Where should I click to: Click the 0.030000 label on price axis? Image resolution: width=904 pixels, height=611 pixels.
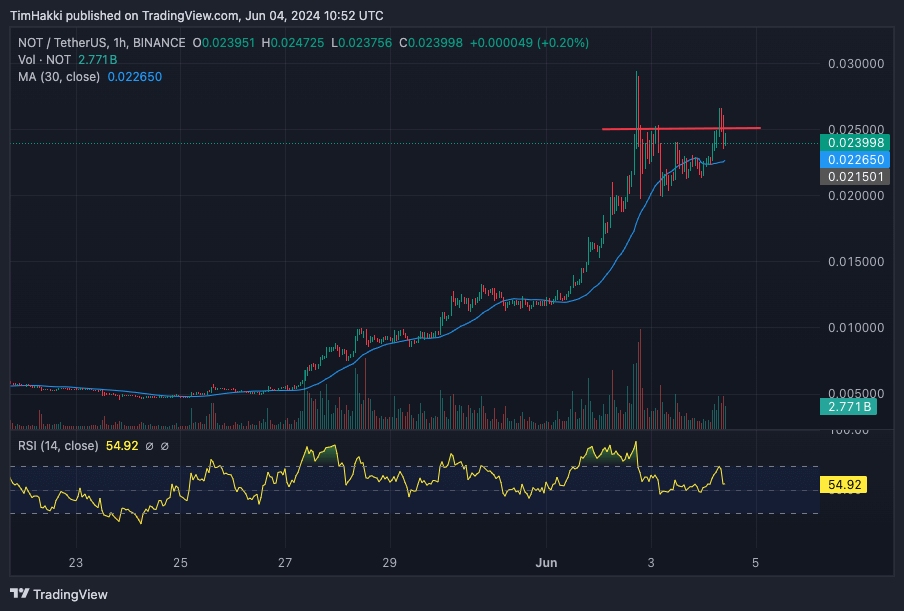pos(856,63)
